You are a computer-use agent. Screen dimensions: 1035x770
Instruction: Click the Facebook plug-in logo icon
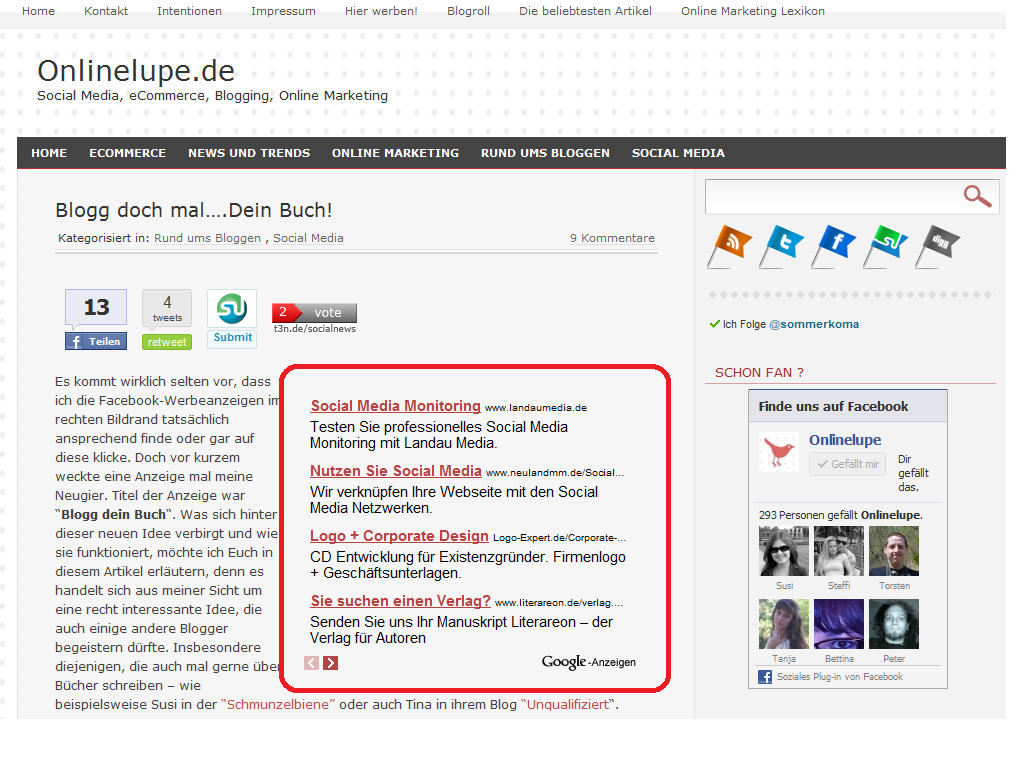click(x=765, y=677)
